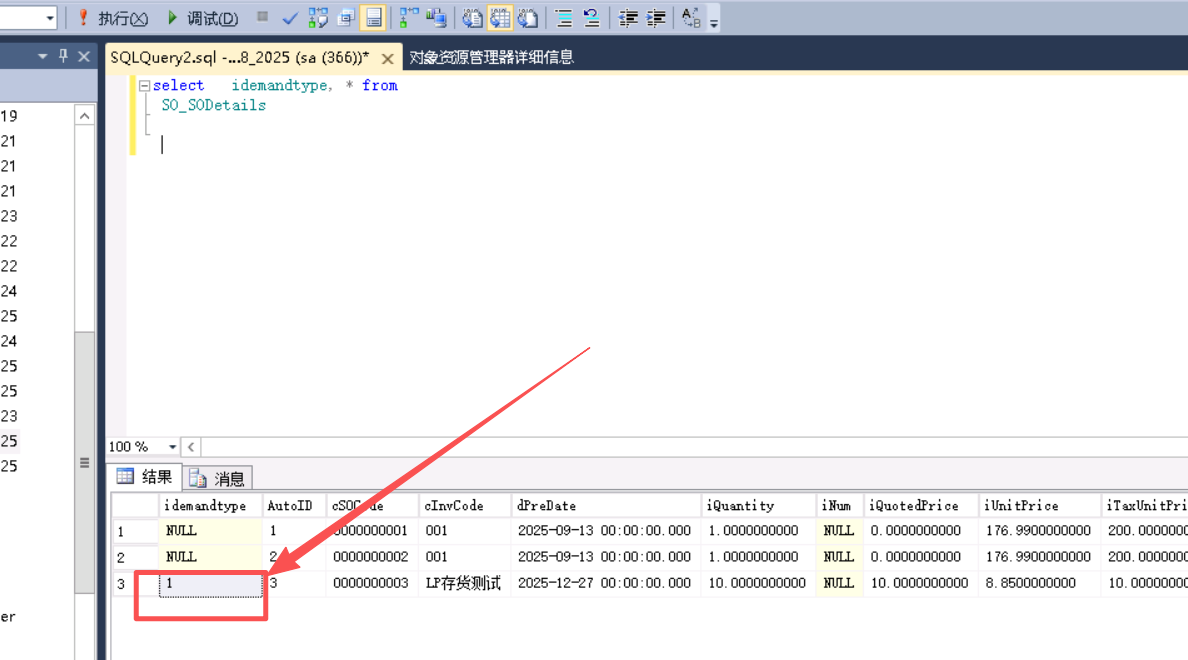Click the 调试(D) button

point(203,18)
